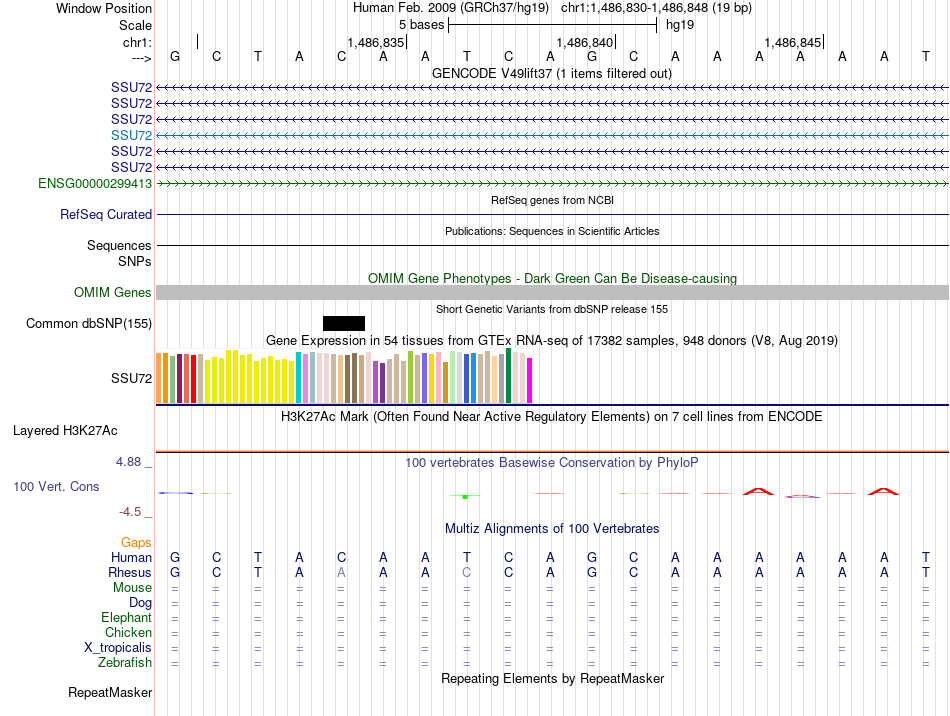This screenshot has width=950, height=716.
Task: Click the faded A in Rhesus row
Action: (x=341, y=572)
